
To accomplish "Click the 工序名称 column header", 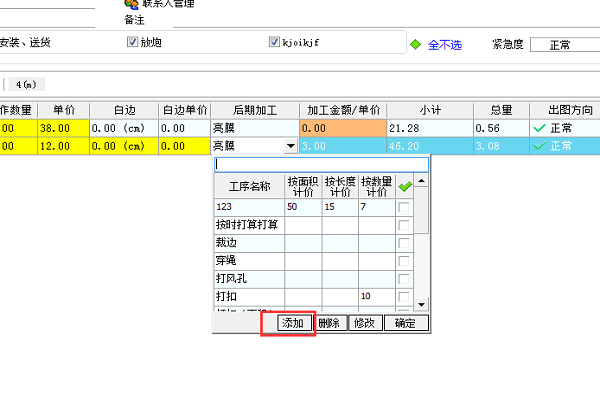I will (x=249, y=186).
